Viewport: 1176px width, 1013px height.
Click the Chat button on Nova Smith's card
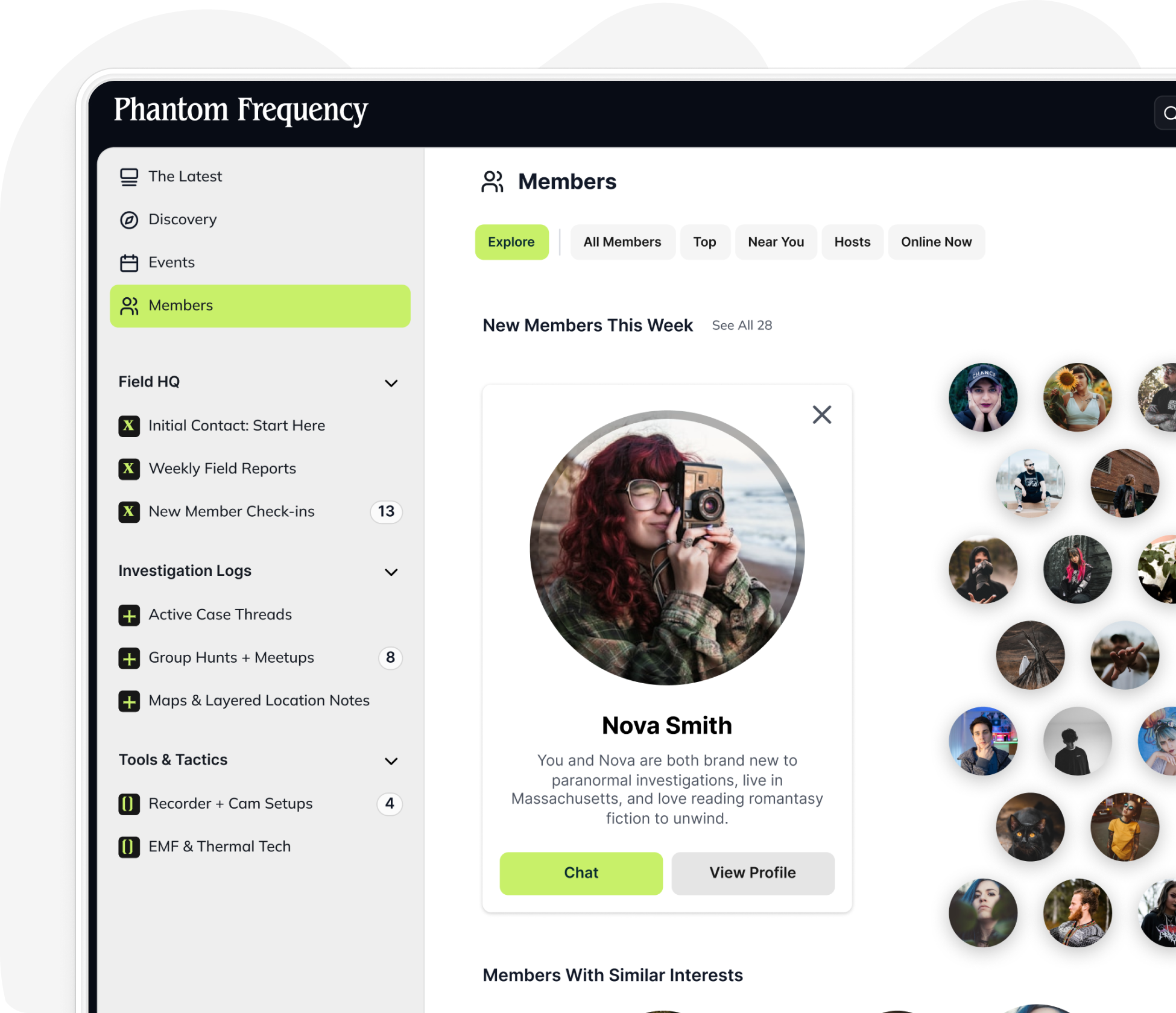(581, 873)
